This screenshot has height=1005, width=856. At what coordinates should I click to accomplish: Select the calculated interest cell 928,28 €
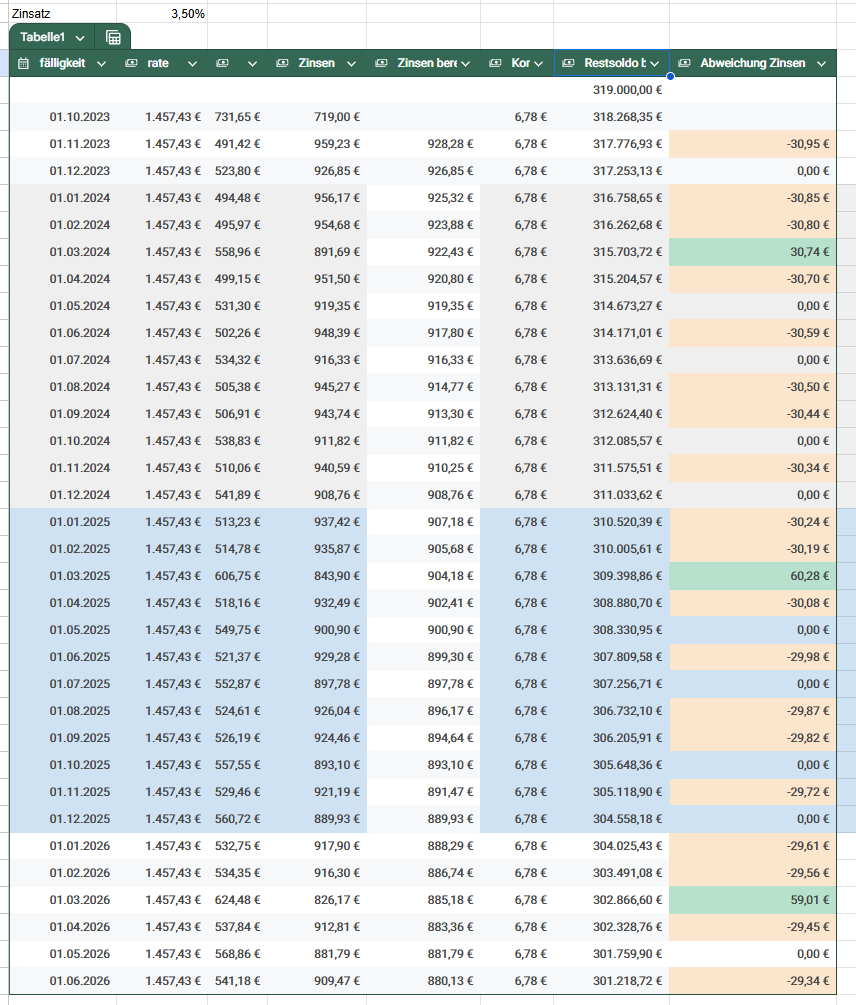[424, 144]
